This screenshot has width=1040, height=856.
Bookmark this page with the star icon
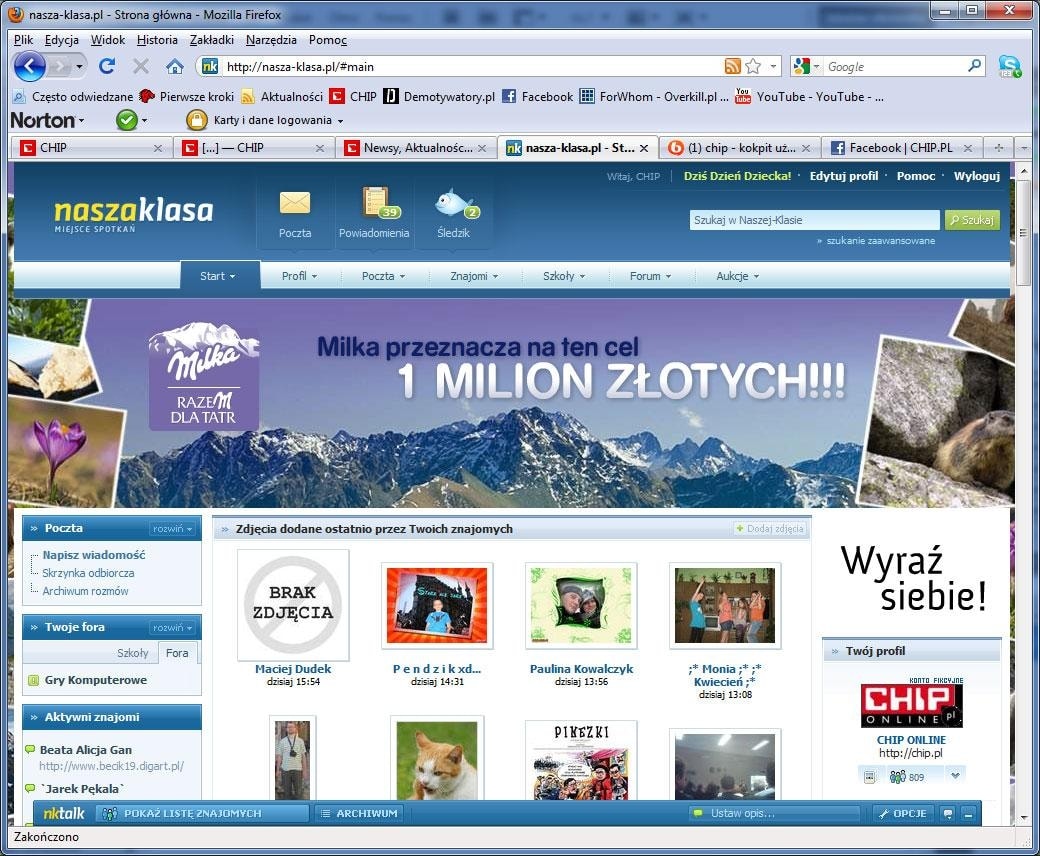click(x=753, y=66)
